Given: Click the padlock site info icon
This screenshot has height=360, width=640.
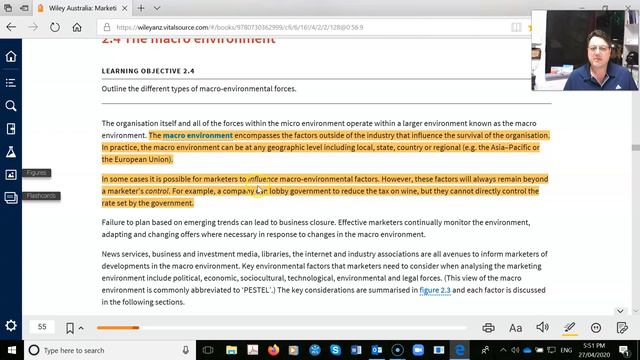Looking at the screenshot, I should point(107,27).
